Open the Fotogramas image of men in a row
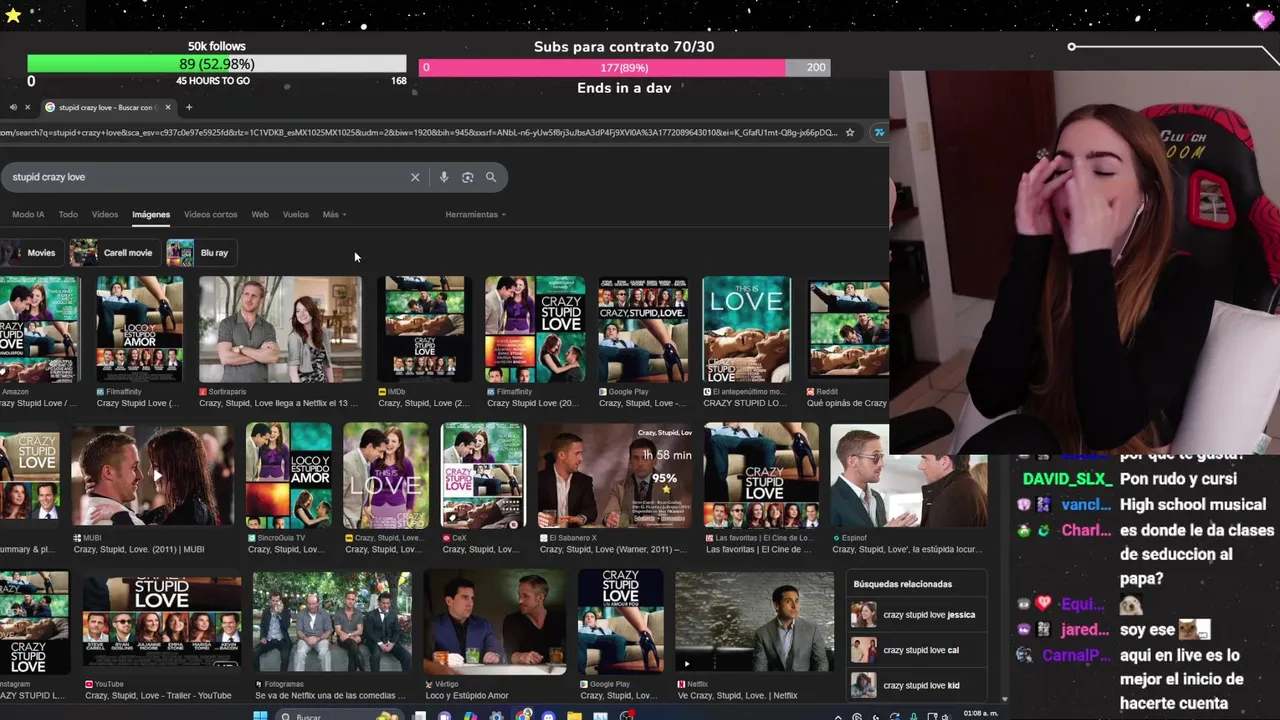This screenshot has width=1280, height=720. pyautogui.click(x=332, y=620)
